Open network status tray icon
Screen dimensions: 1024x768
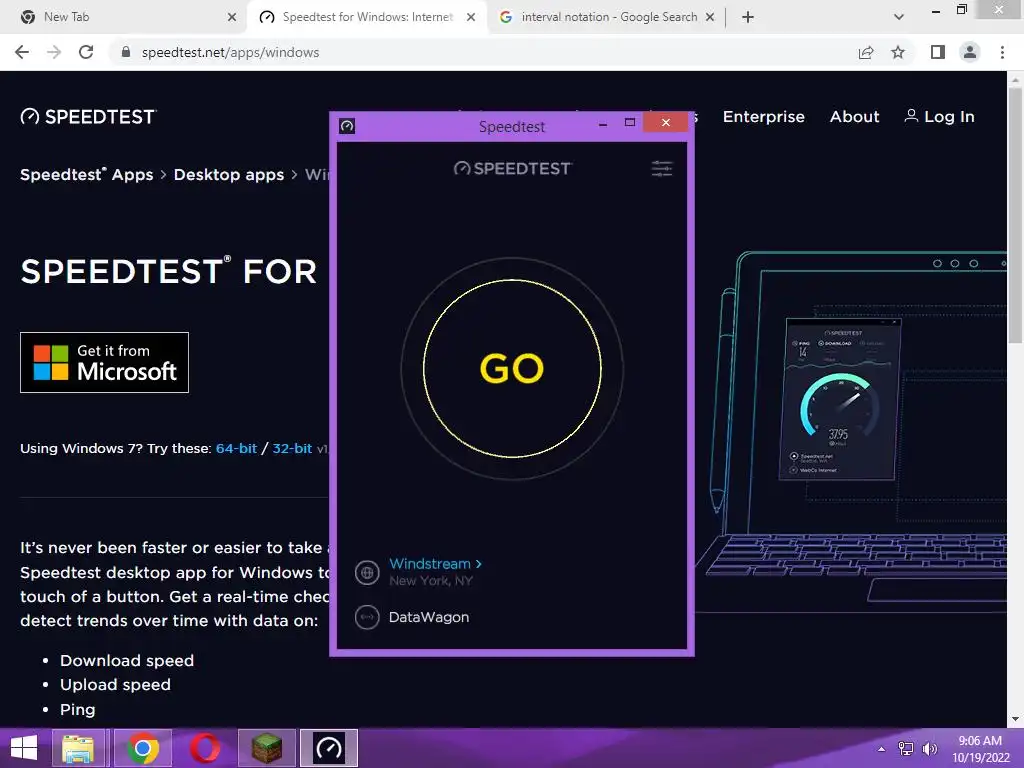(x=906, y=749)
